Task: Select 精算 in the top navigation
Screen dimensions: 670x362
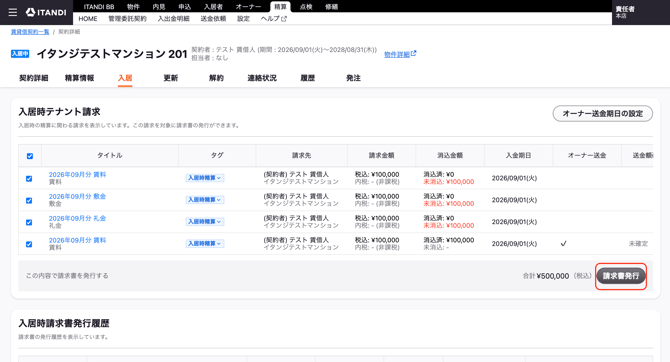Action: coord(280,6)
